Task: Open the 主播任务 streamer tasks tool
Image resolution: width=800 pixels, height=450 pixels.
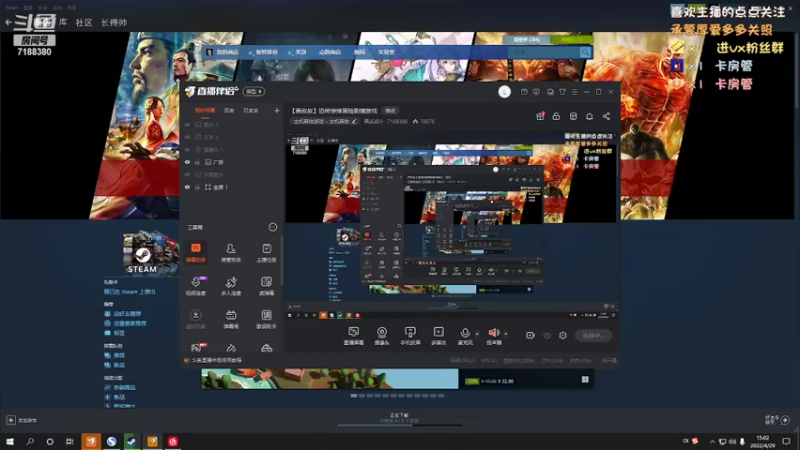Action: point(266,253)
